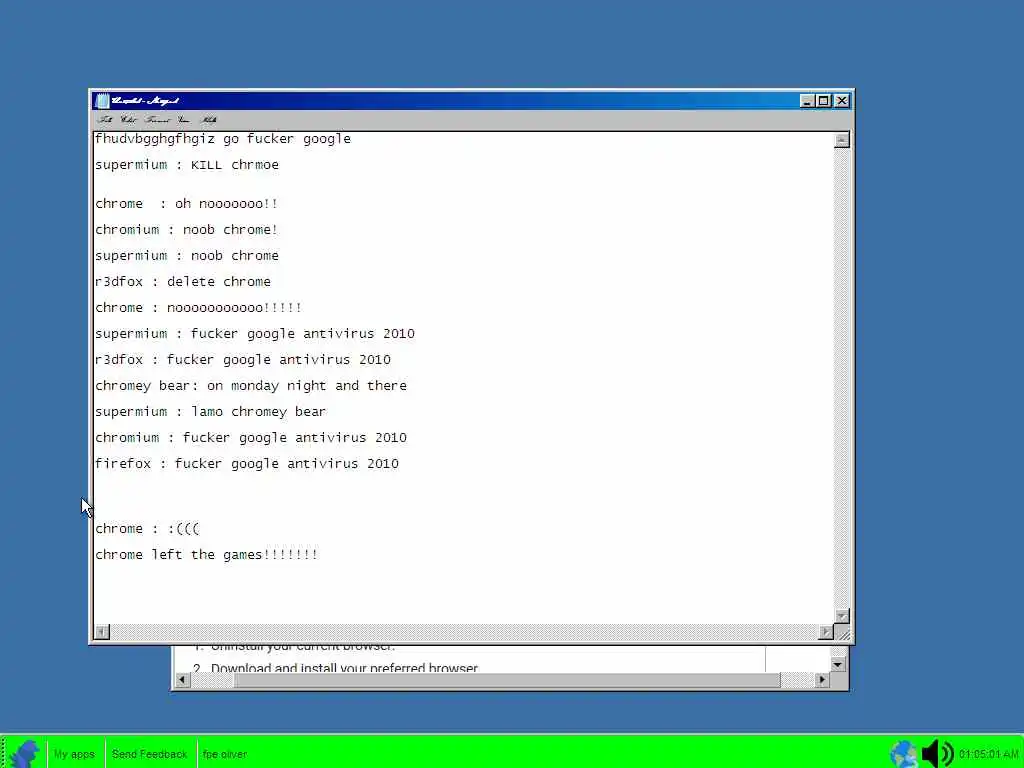
Task: Click Notepad vertical scrollbar up arrow
Action: coord(842,140)
